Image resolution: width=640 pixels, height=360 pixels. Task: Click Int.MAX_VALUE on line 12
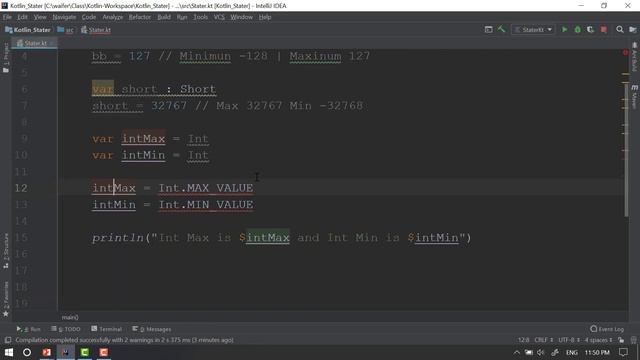(x=206, y=188)
